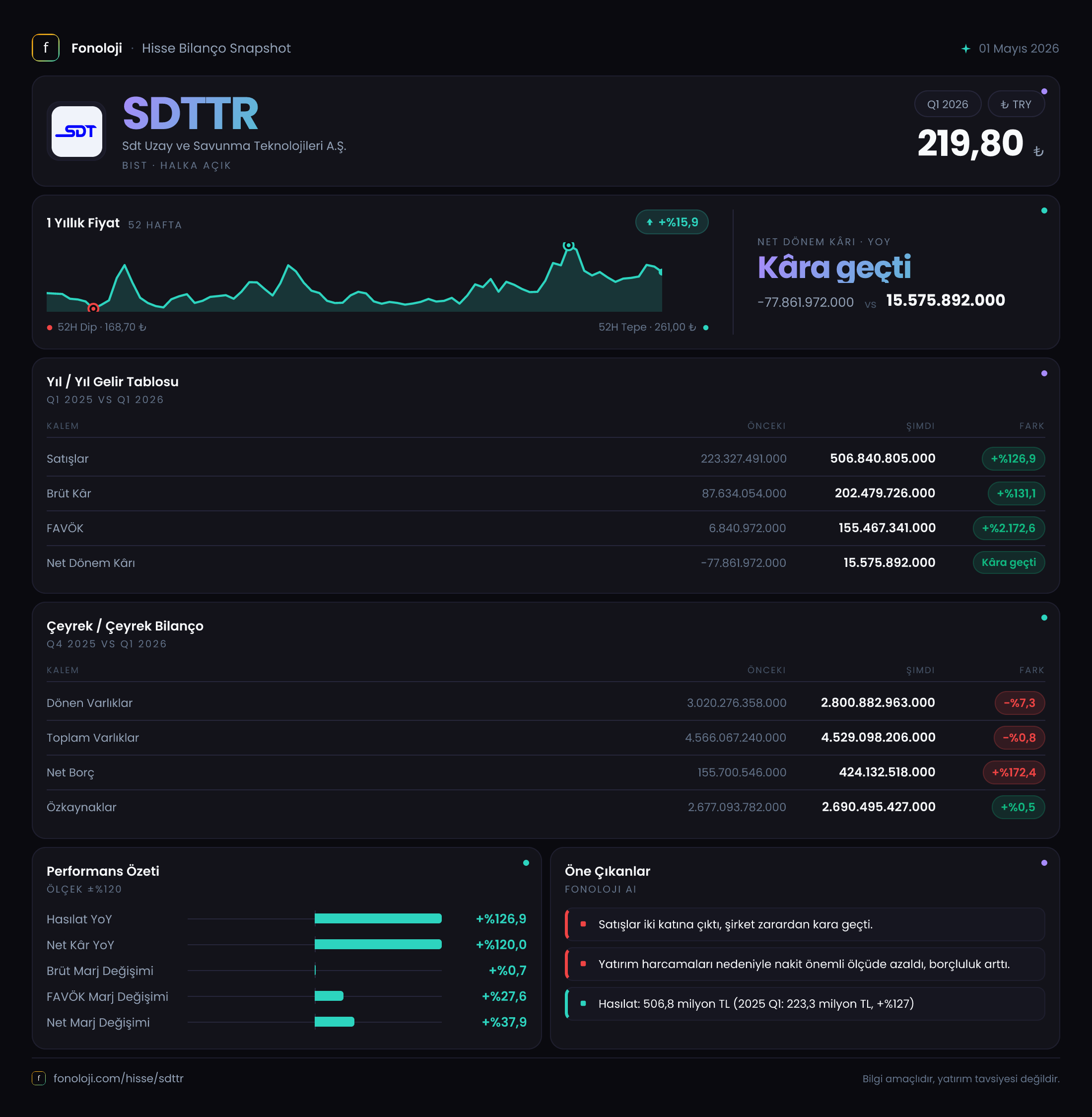Click the up-arrow icon in the +%15,9 badge
This screenshot has width=1092, height=1117.
tap(650, 222)
